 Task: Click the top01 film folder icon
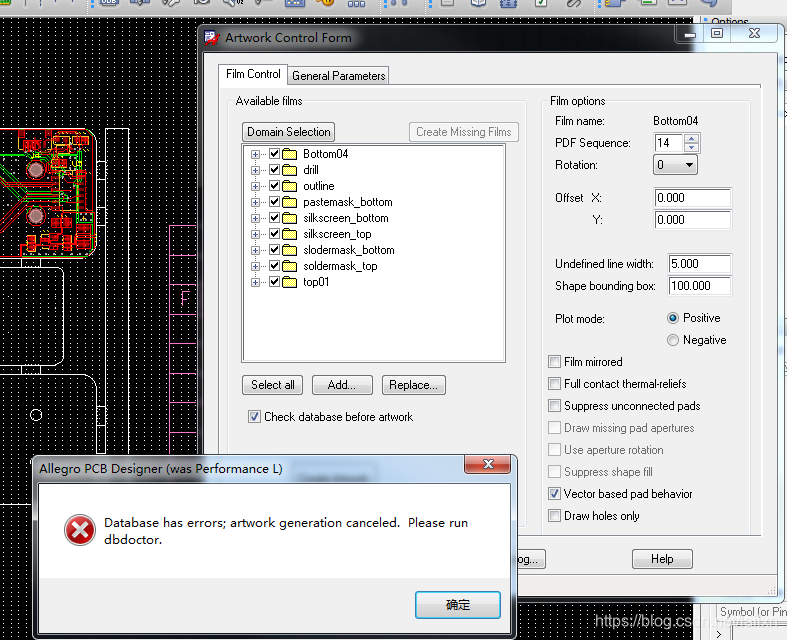(x=290, y=282)
